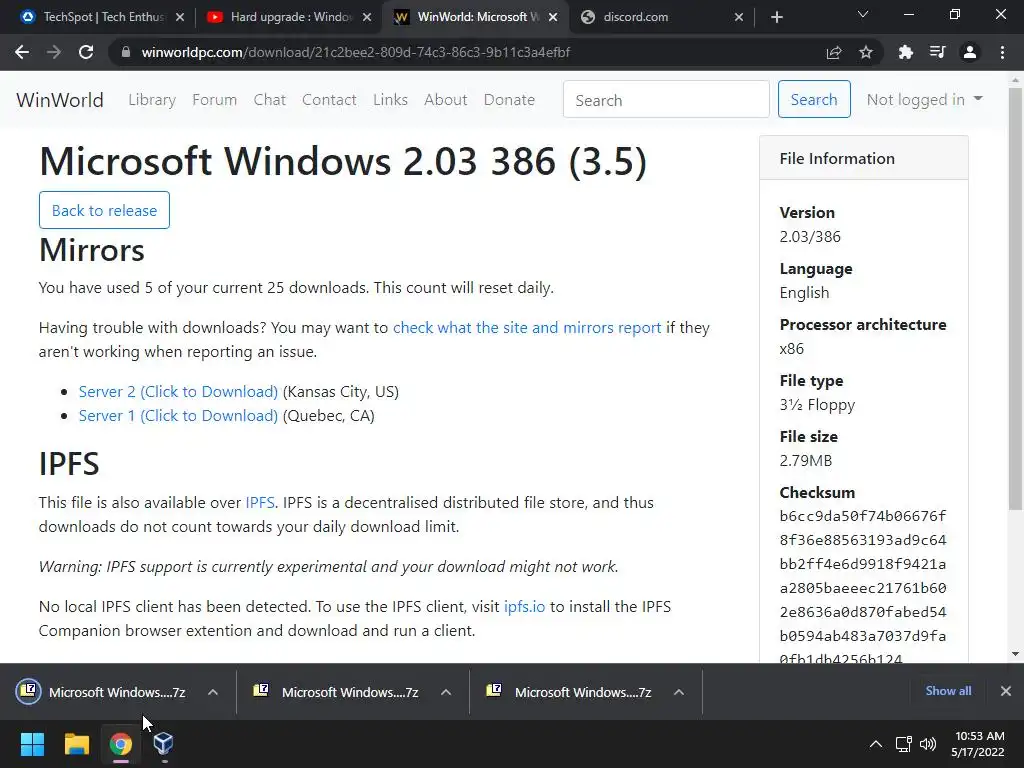1024x768 pixels.
Task: Go back using browser back arrow
Action: (22, 52)
